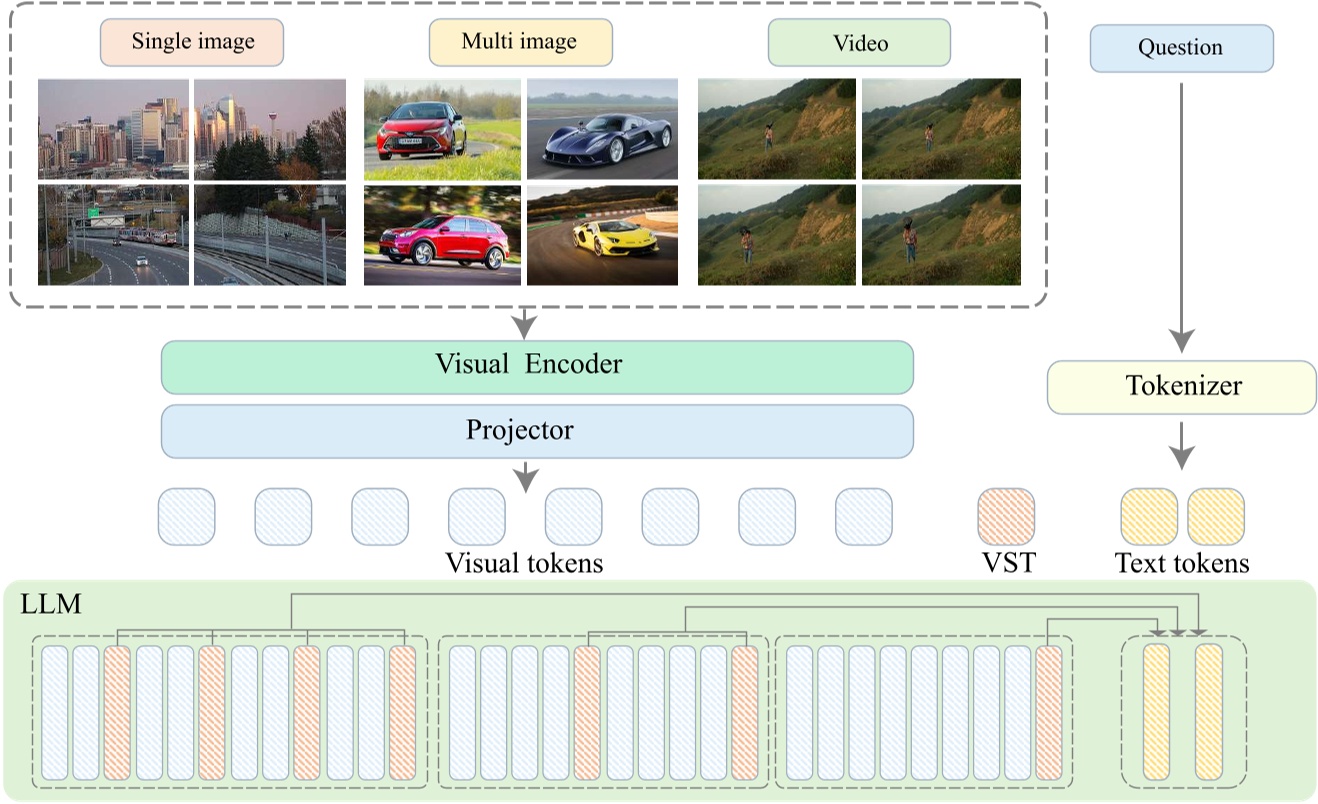Viewport: 1318px width, 804px height.
Task: Select the Projector block
Action: [538, 430]
